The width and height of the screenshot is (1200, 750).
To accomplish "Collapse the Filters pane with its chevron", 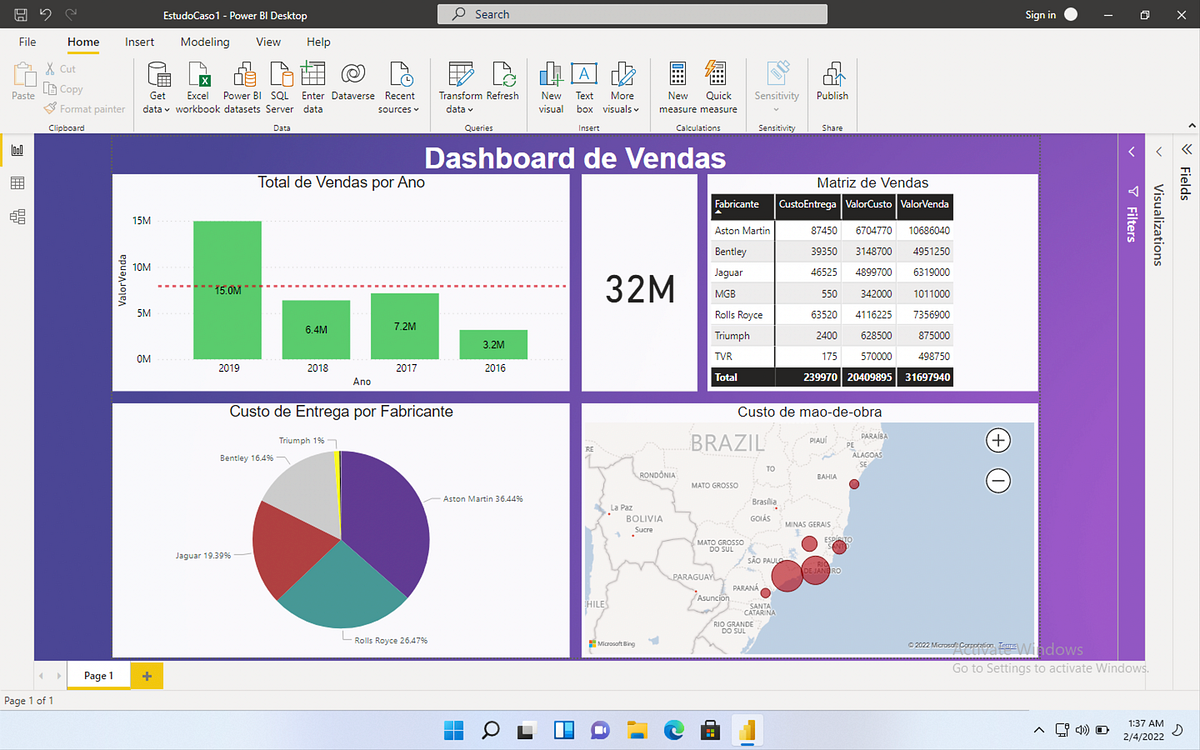I will 1131,151.
